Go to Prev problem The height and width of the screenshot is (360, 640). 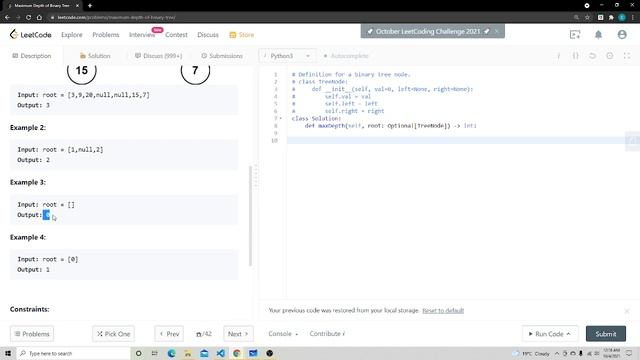point(169,334)
